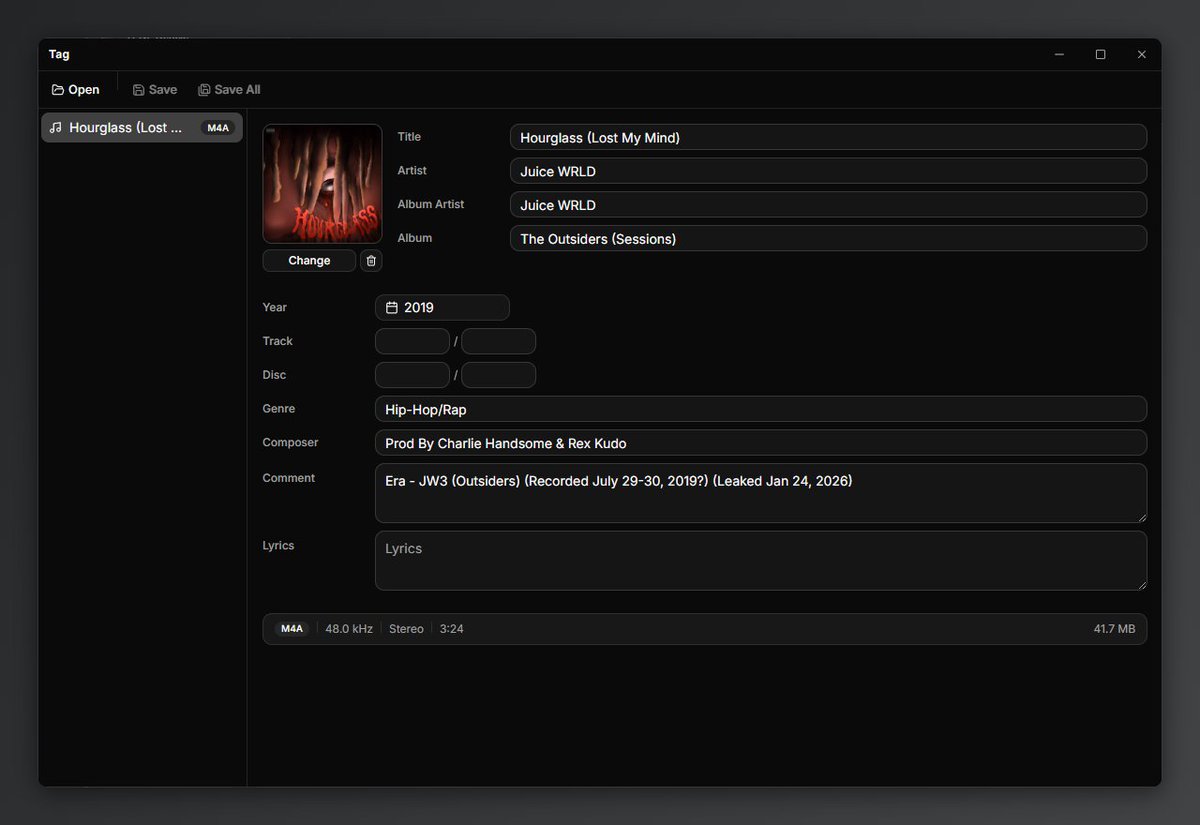Close the Tag window
This screenshot has height=825, width=1200.
[1141, 55]
